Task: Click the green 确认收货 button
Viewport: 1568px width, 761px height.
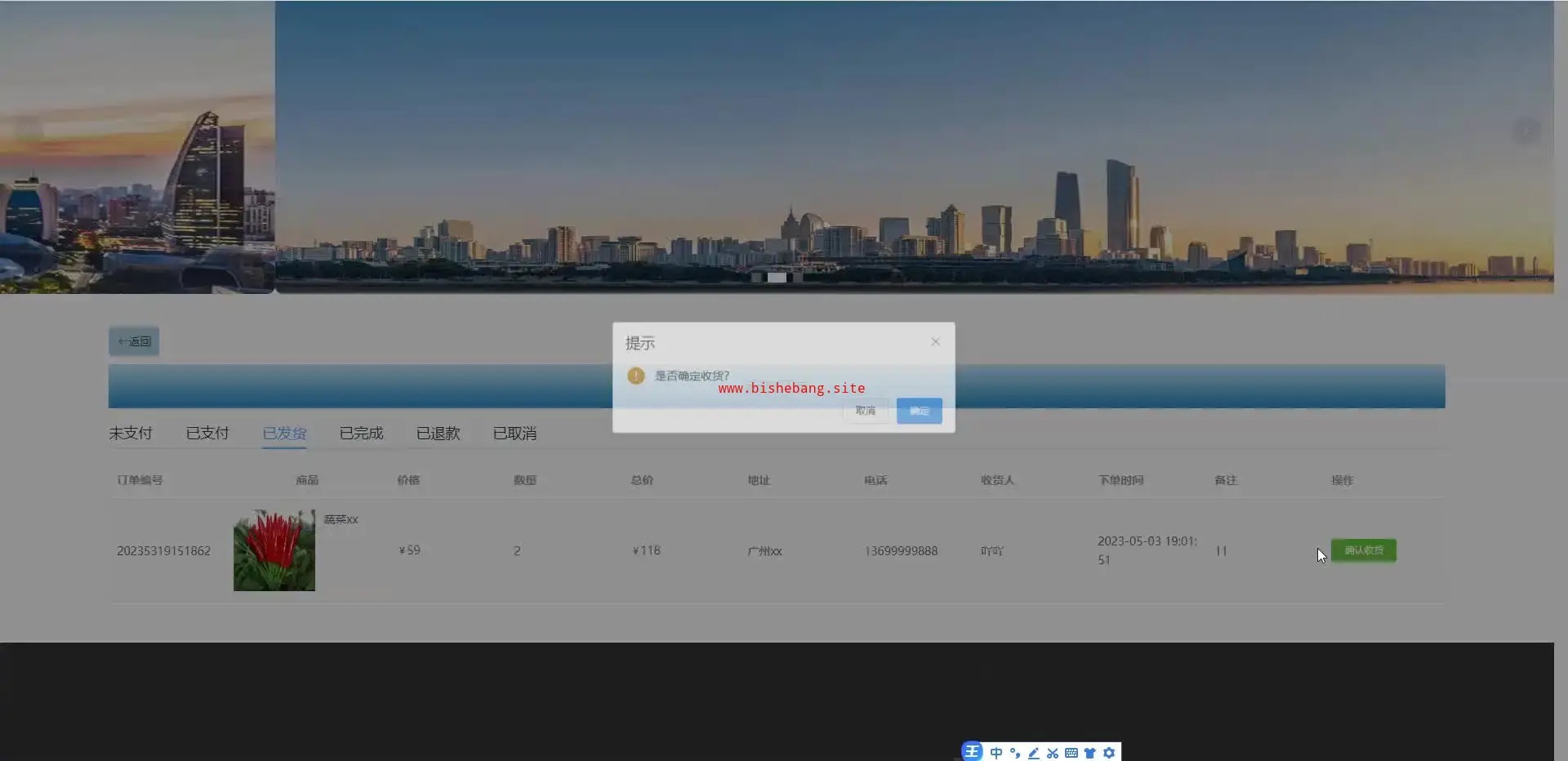Action: (x=1363, y=550)
